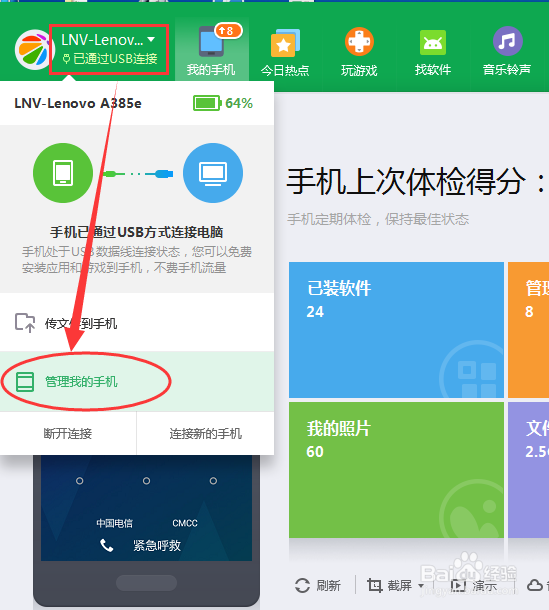Click 手机已通过USB方式连接电脑 heading
Viewport: 549px width, 610px height.
137,232
